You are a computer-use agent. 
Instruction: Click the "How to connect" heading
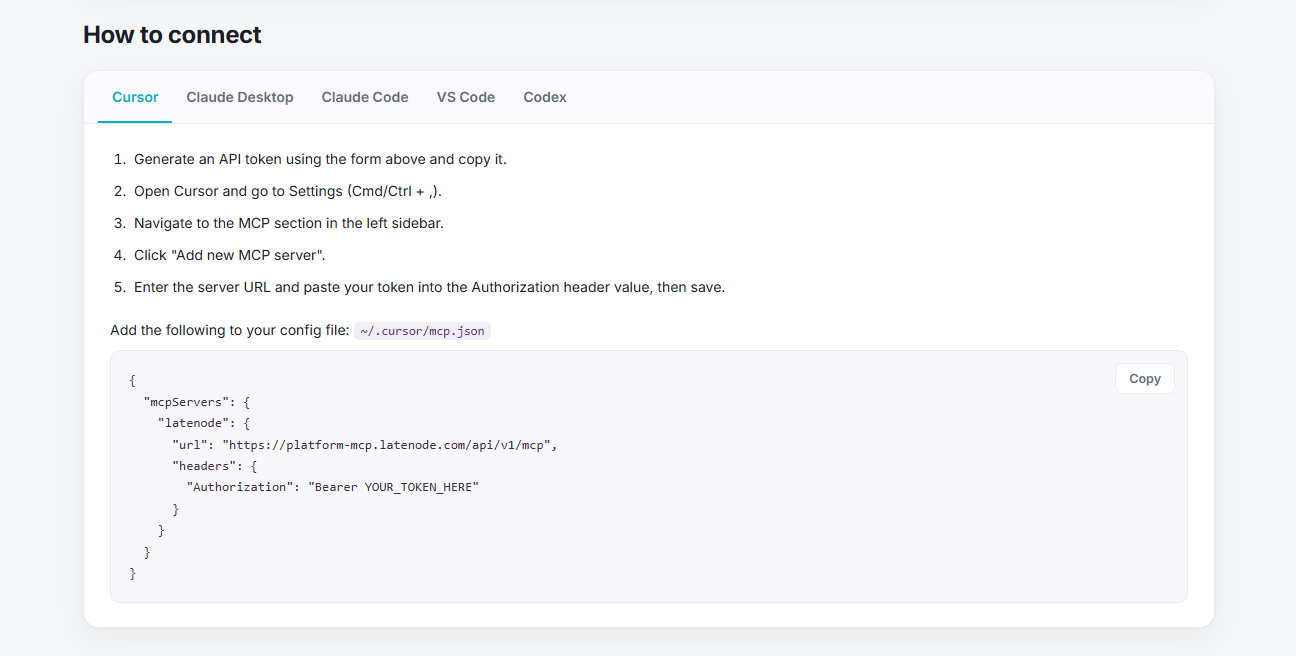click(172, 35)
